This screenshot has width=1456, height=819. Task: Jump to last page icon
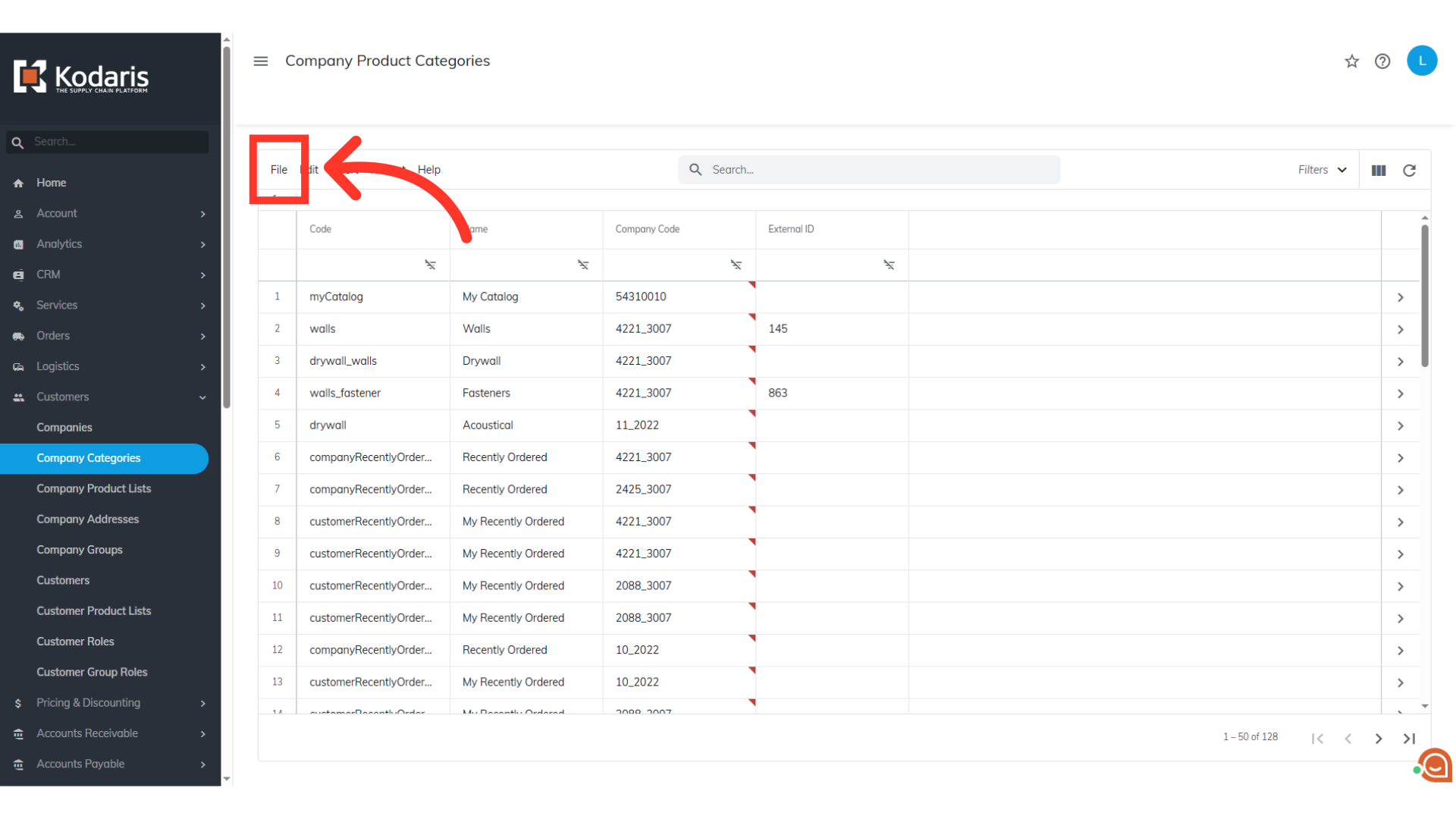(1409, 739)
